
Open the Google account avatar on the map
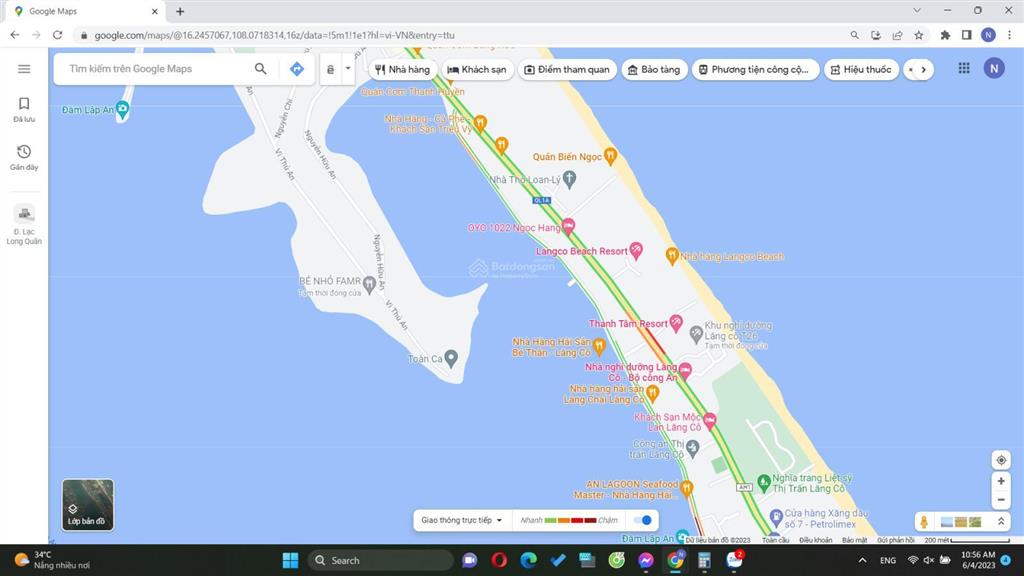[994, 68]
